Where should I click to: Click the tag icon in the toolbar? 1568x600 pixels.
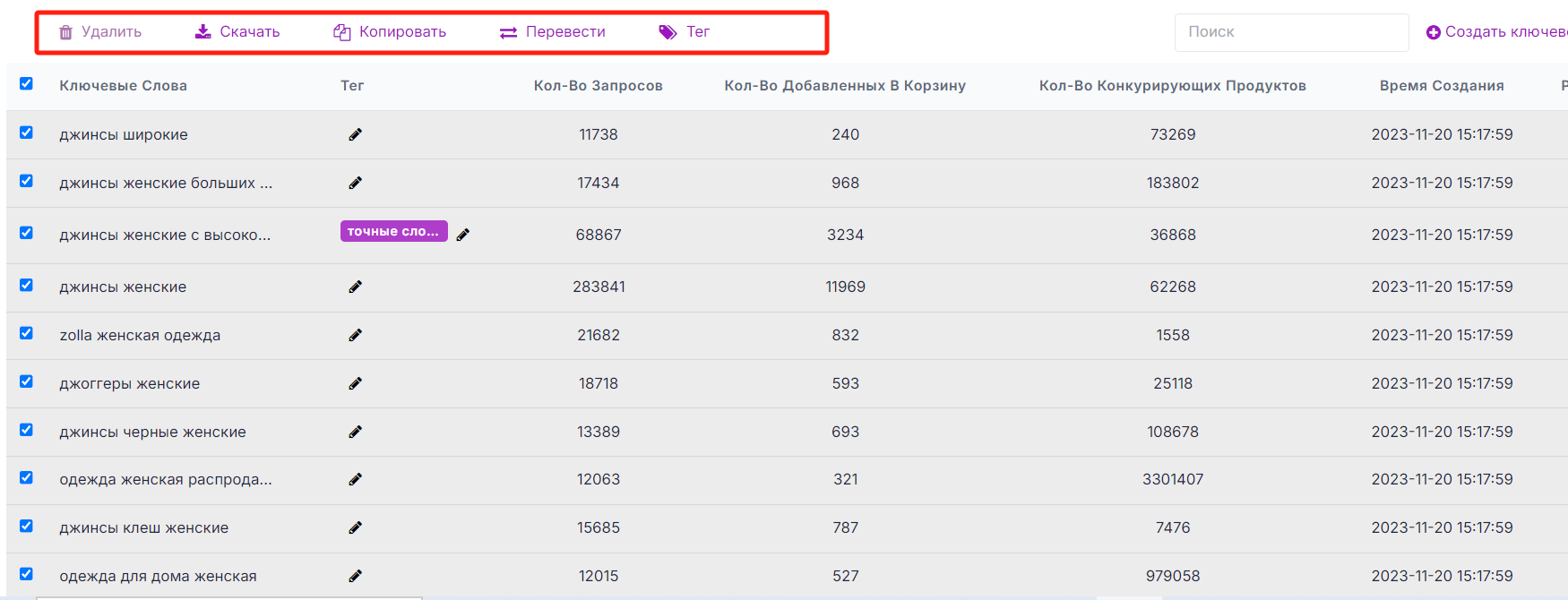668,32
